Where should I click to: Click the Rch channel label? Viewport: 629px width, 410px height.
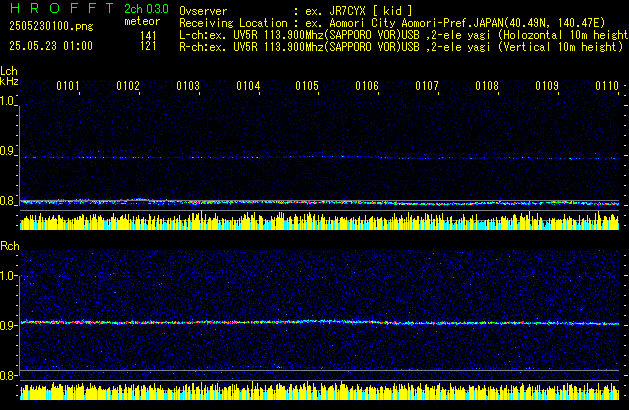pos(10,246)
